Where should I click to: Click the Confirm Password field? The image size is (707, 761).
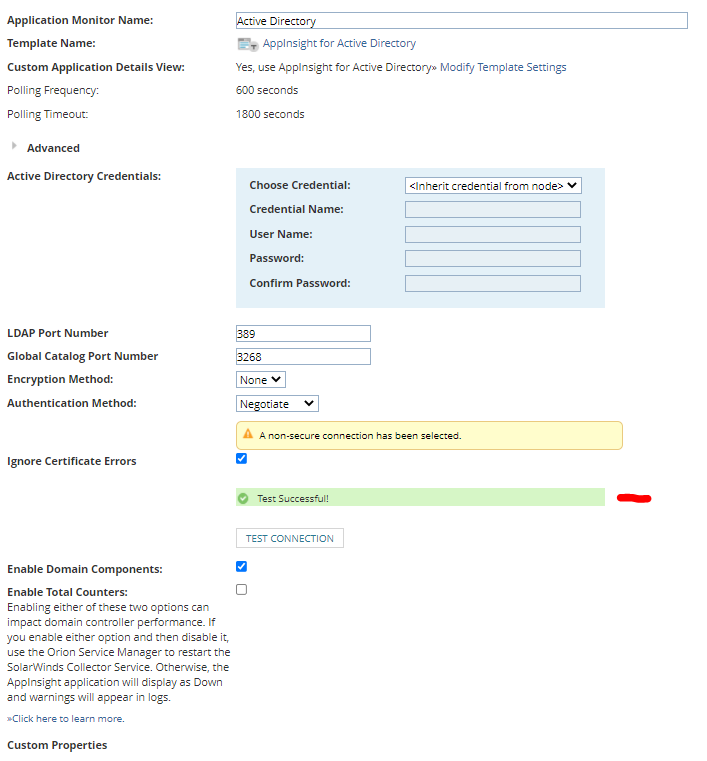tap(493, 283)
